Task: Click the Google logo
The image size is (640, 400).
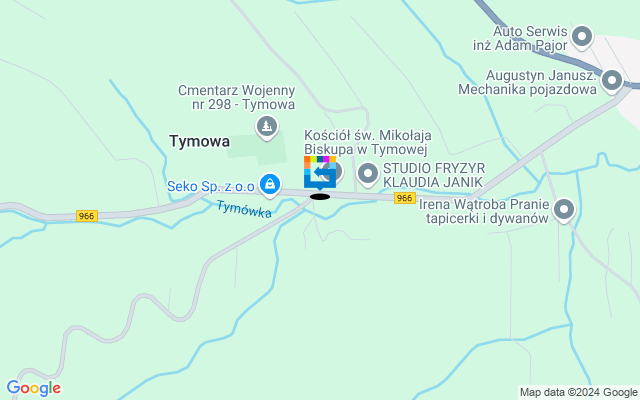Action: point(33,388)
